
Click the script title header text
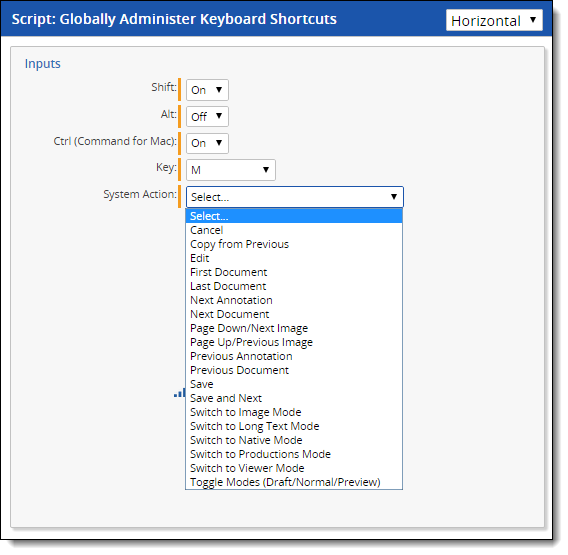pyautogui.click(x=174, y=19)
